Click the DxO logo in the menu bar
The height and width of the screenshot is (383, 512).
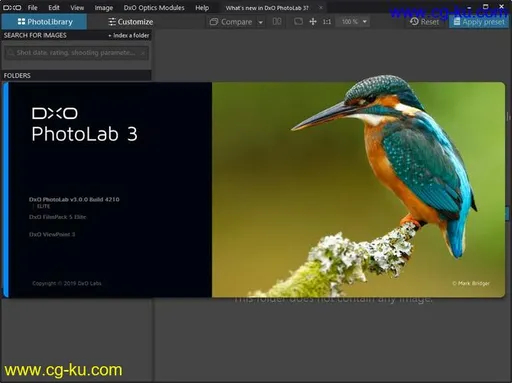(12, 7)
